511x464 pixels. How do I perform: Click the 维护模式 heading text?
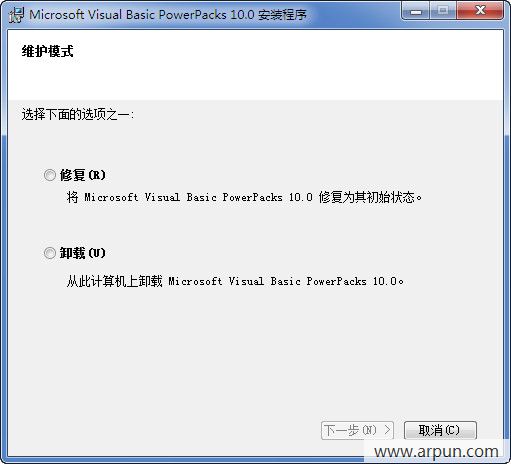click(x=47, y=51)
